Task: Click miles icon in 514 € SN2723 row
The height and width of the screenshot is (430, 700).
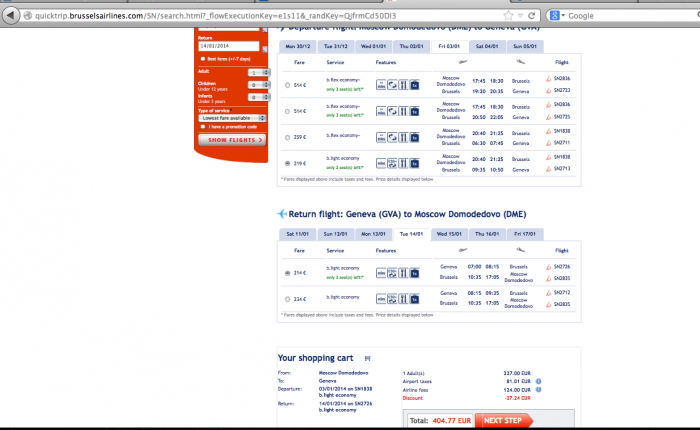Action: point(381,85)
